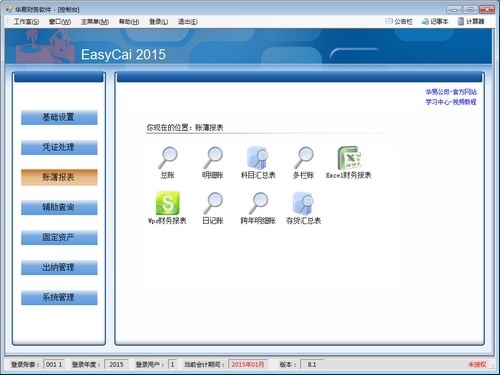Open the 主菜单(M) menu
The image size is (500, 375).
tap(95, 22)
